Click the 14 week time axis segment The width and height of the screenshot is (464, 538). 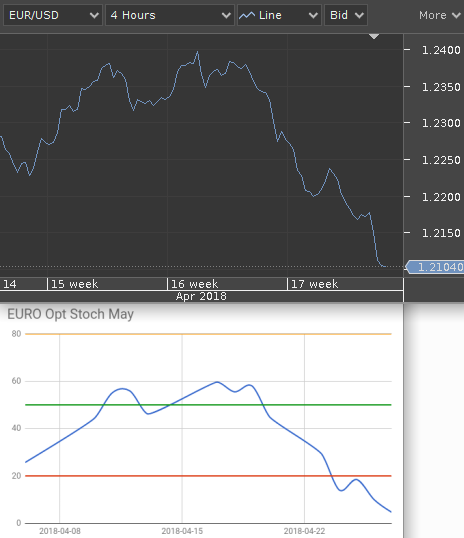[23, 284]
